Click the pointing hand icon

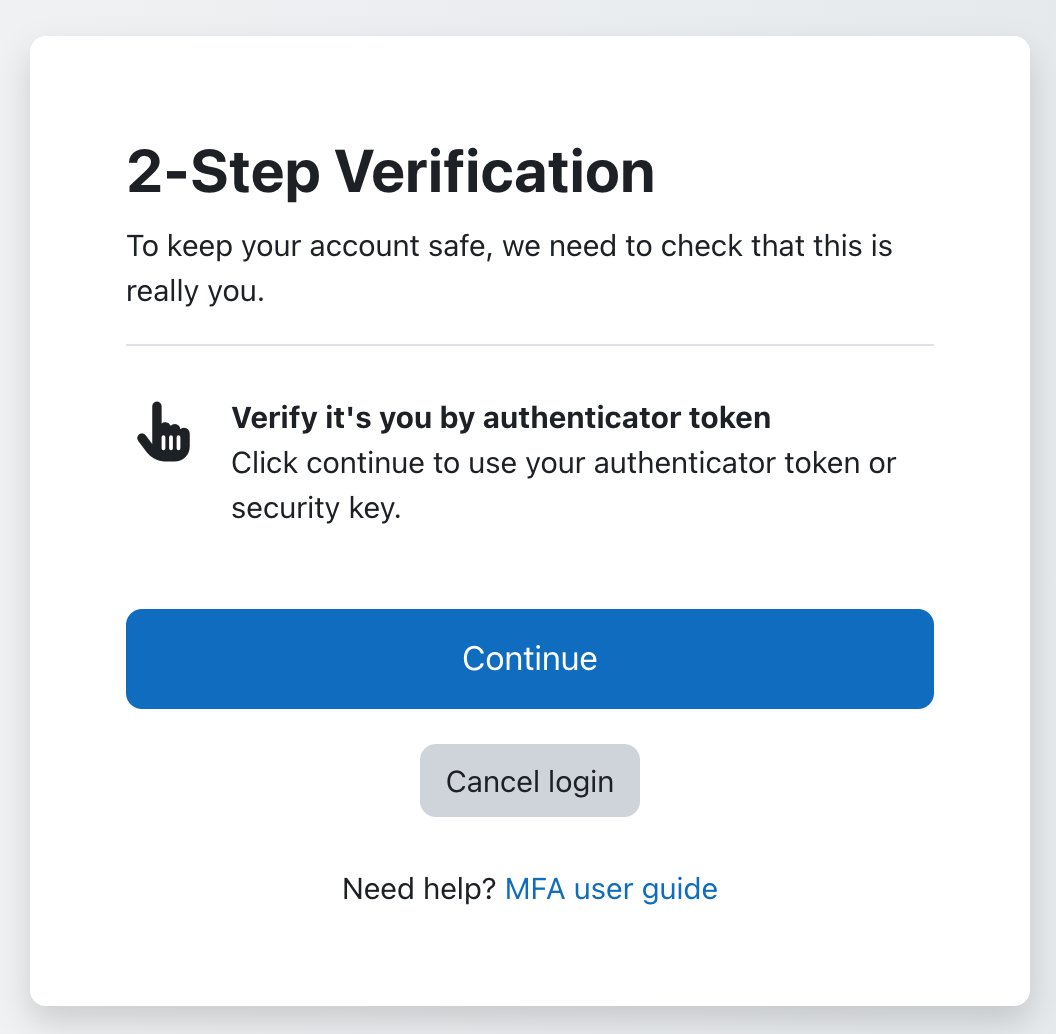click(x=164, y=432)
